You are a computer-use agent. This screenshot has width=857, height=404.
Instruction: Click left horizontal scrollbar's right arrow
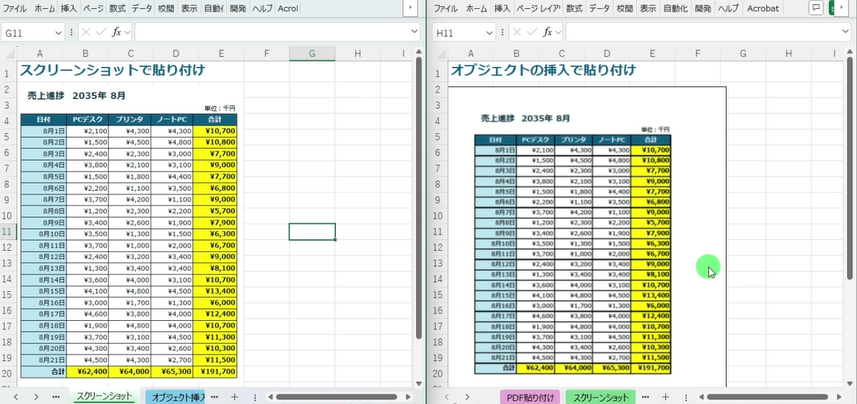(x=408, y=397)
